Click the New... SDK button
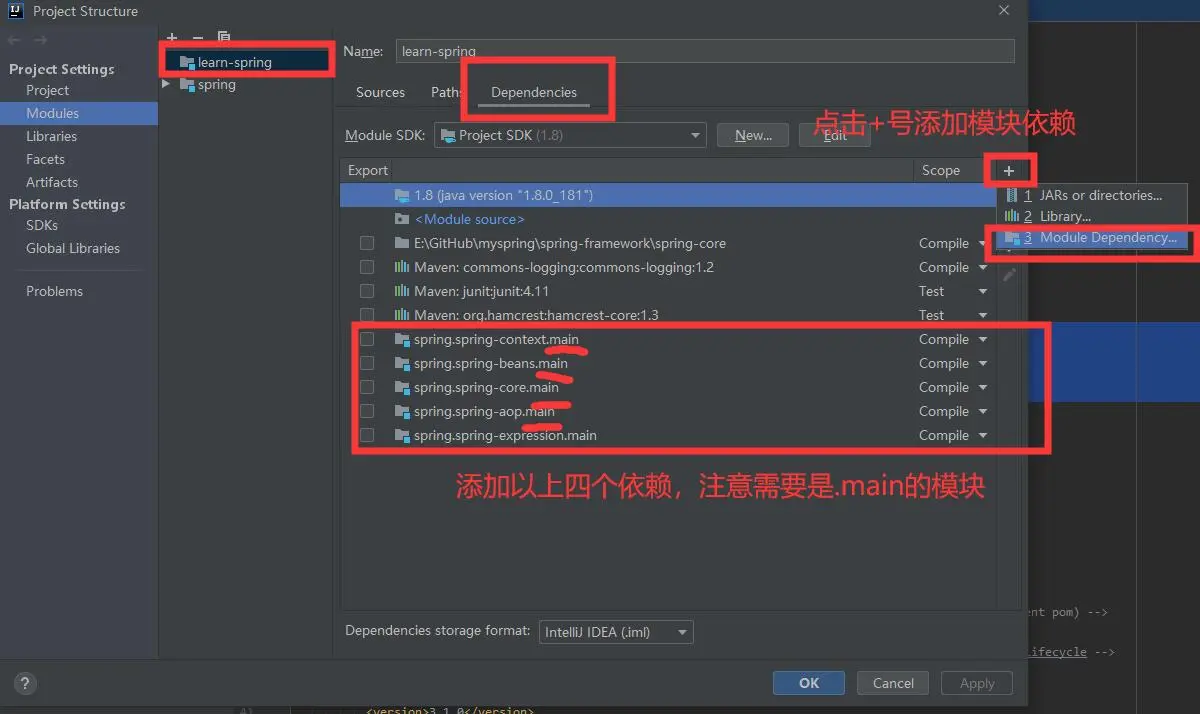 [x=752, y=135]
